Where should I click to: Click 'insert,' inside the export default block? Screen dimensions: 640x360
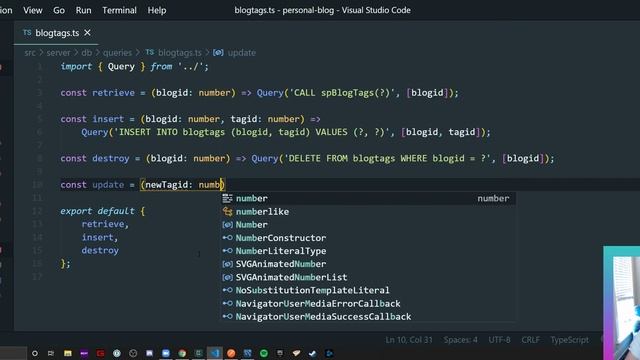coord(100,237)
